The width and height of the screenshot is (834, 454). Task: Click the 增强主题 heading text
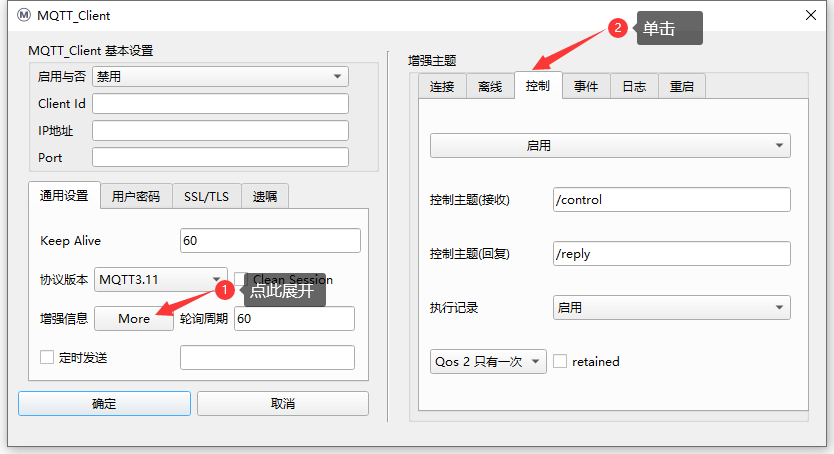coord(432,61)
